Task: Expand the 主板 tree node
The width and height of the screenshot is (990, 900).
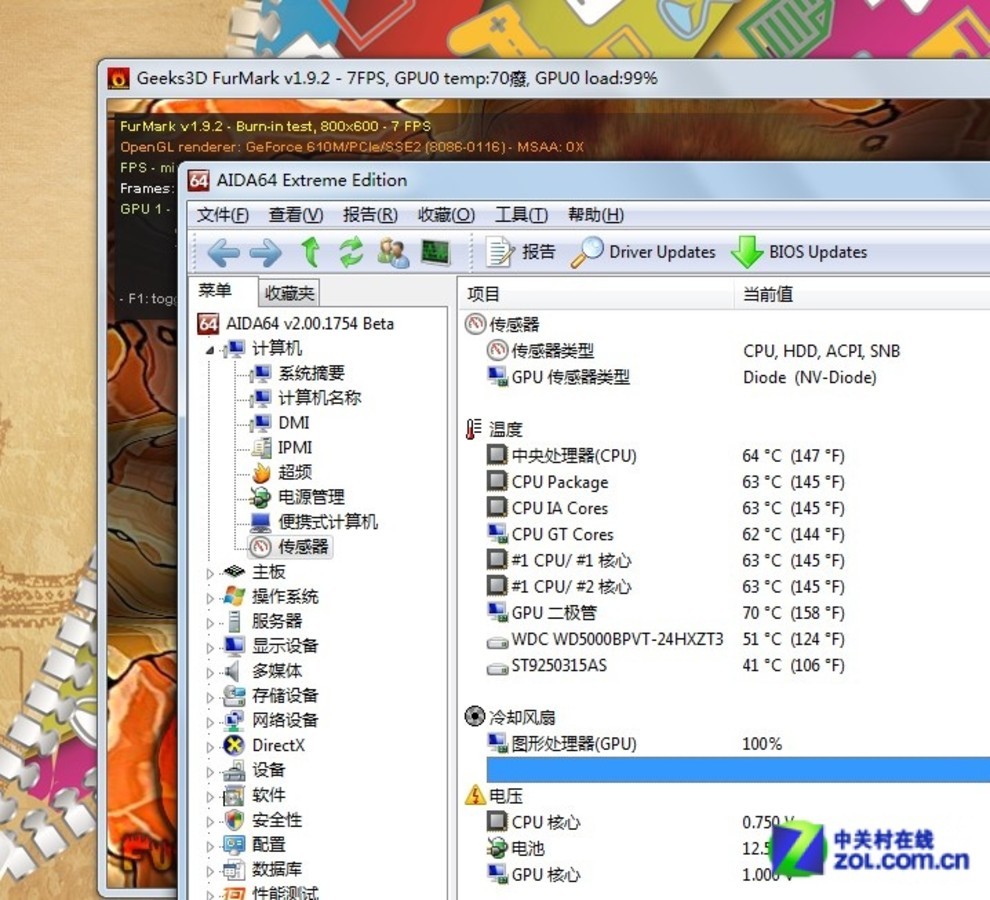Action: (x=208, y=571)
